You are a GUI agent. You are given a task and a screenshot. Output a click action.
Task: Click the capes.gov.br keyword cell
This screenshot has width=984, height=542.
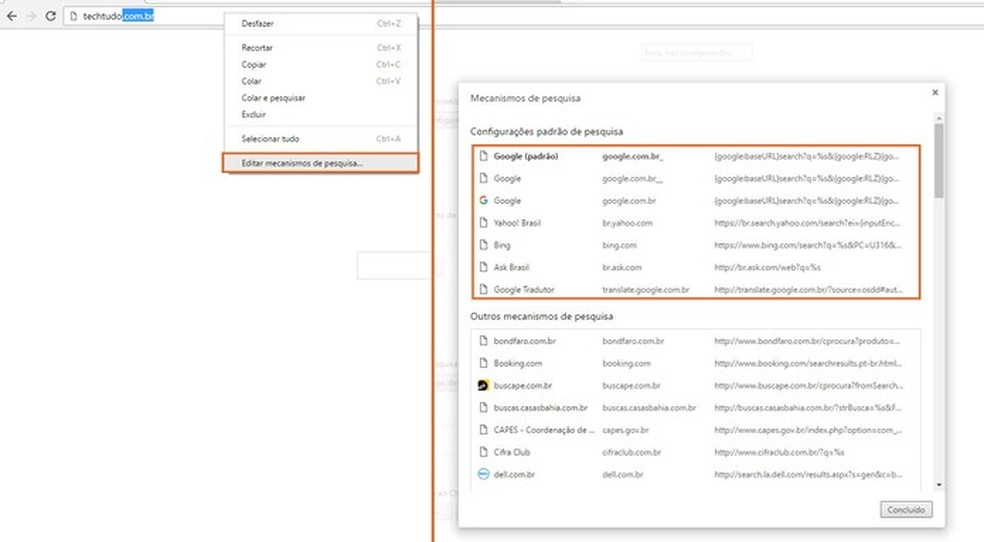coord(626,430)
